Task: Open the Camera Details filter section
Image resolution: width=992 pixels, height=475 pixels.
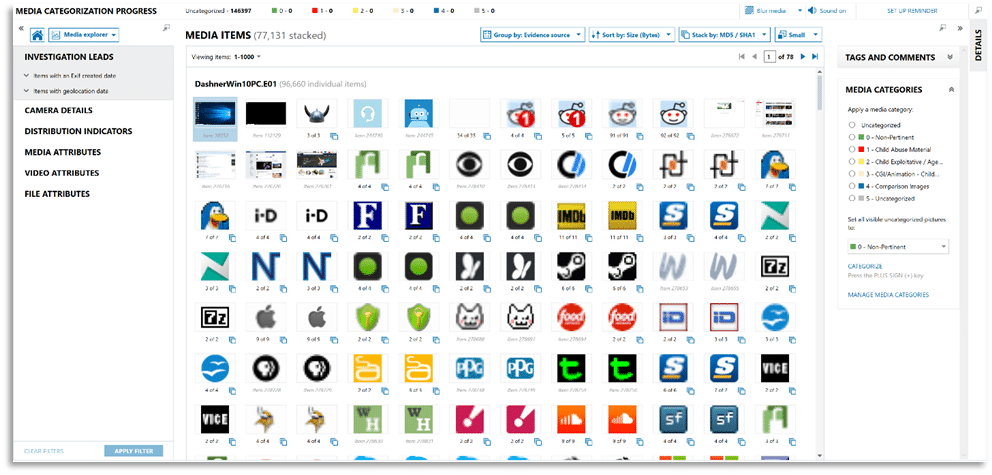Action: pyautogui.click(x=58, y=110)
